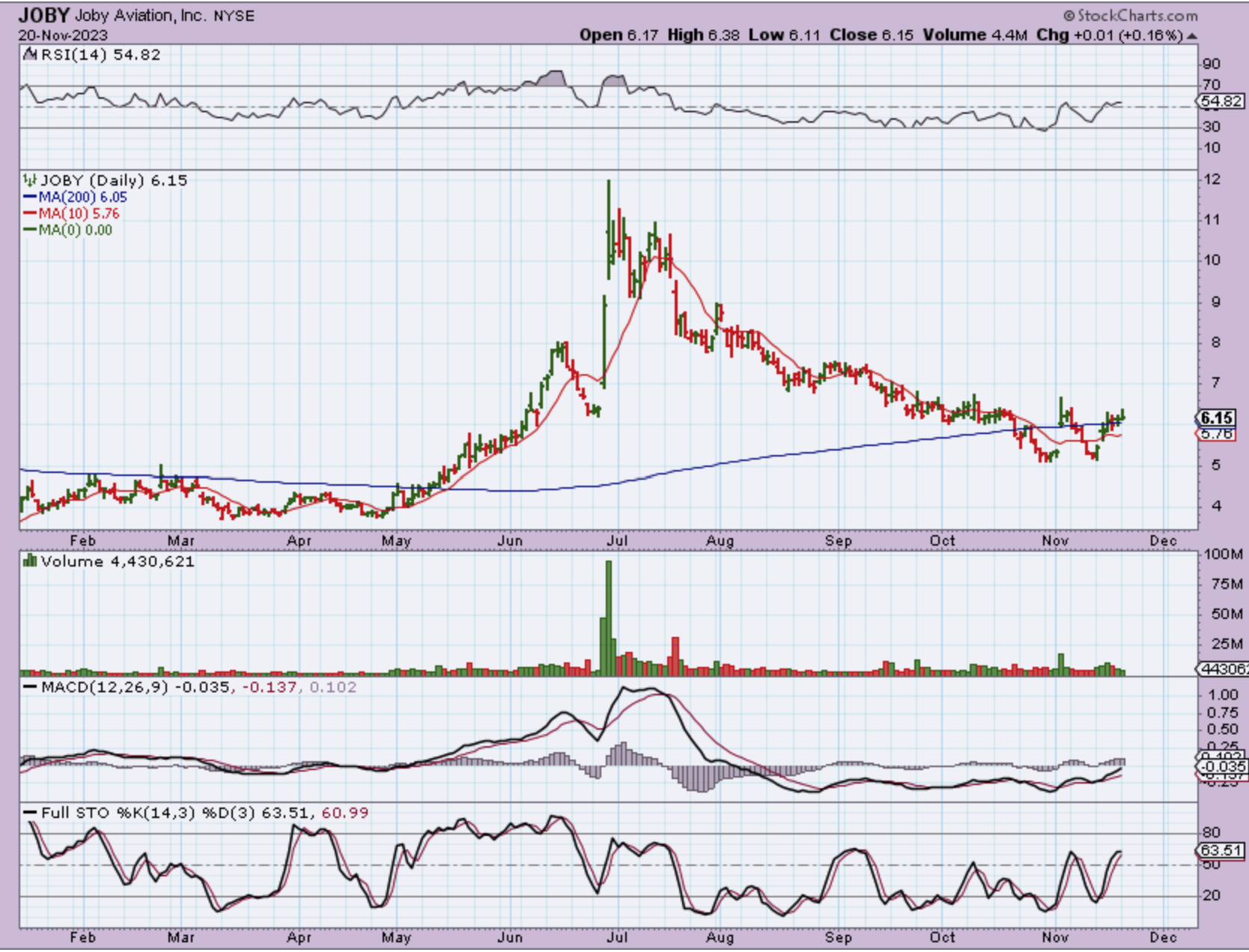Click the red MA(10) legend swatch
1249x952 pixels.
[30, 213]
